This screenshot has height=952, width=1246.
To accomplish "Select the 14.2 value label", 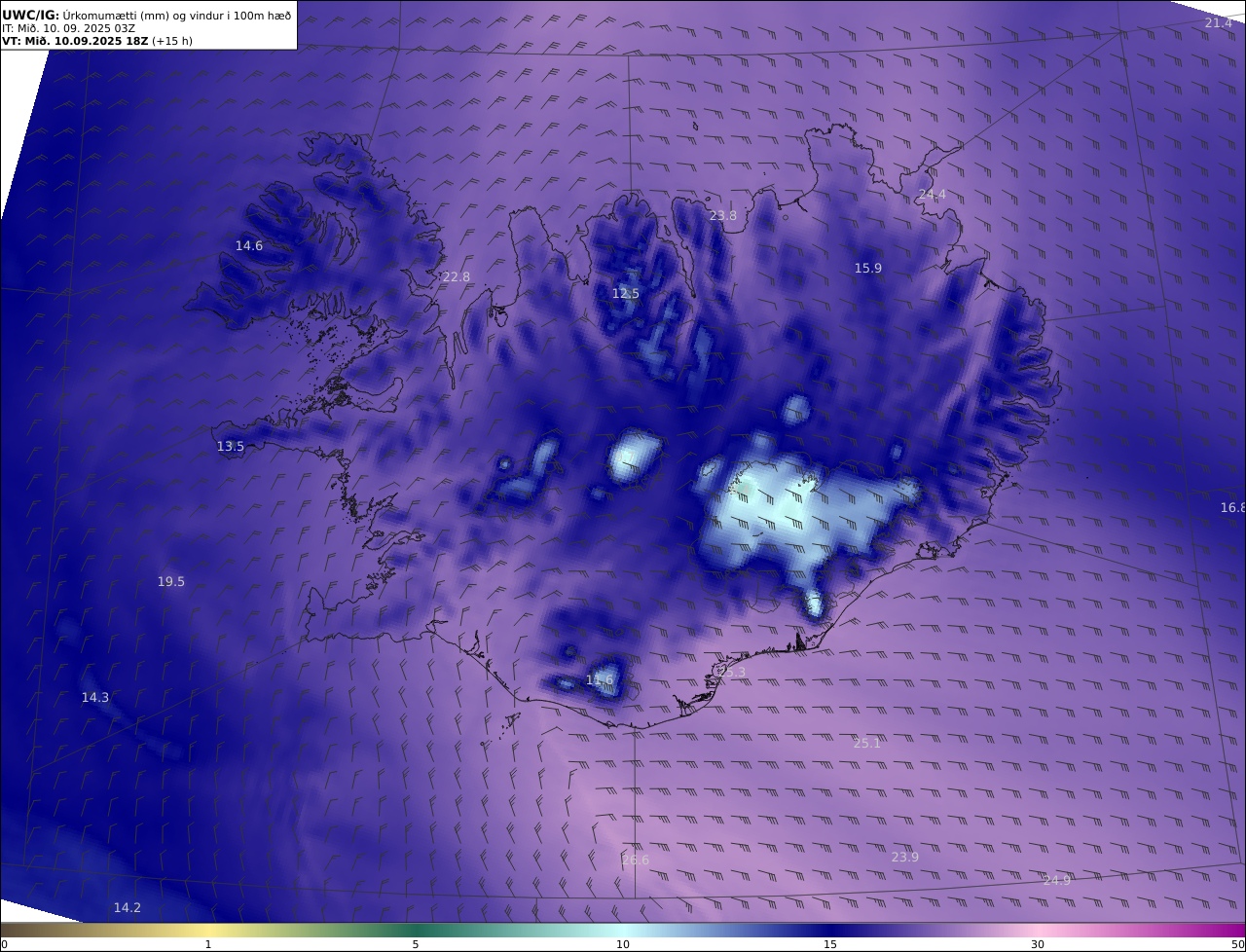I will pyautogui.click(x=127, y=908).
